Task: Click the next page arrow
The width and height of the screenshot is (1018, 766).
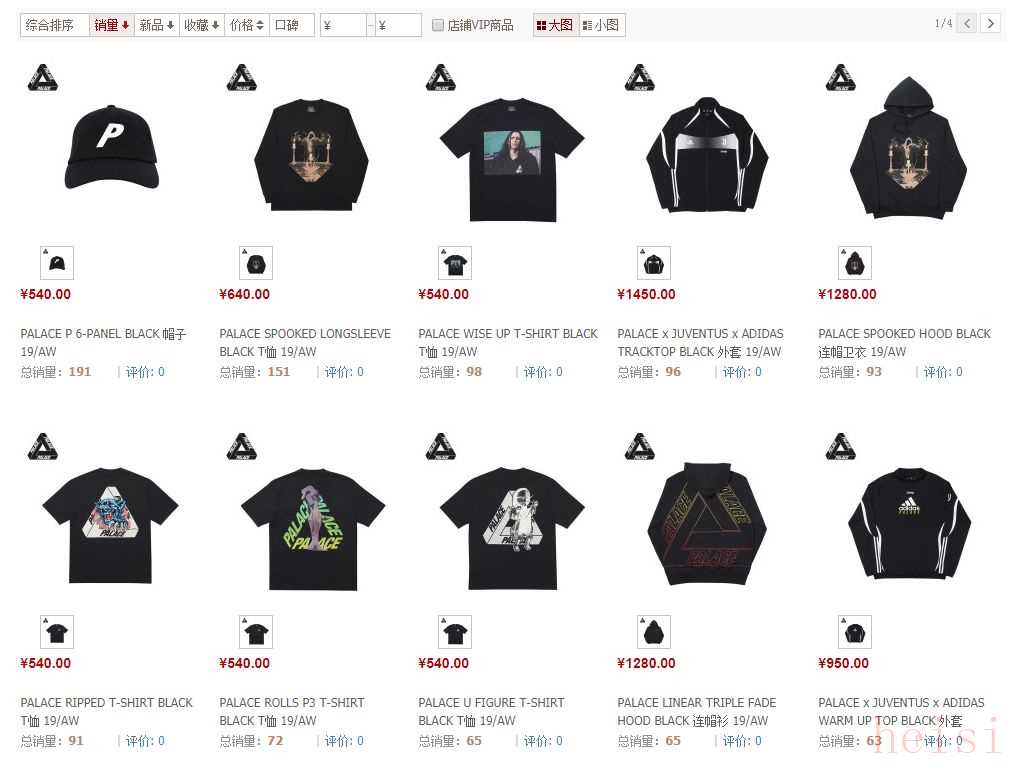Action: [991, 24]
